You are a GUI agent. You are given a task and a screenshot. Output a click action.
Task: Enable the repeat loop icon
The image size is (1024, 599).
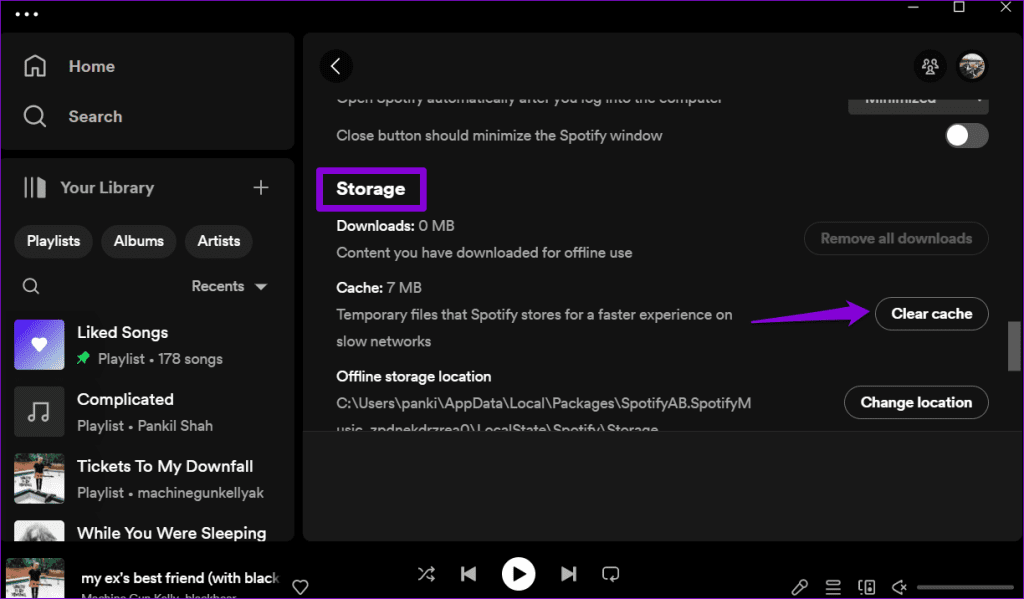pos(611,574)
